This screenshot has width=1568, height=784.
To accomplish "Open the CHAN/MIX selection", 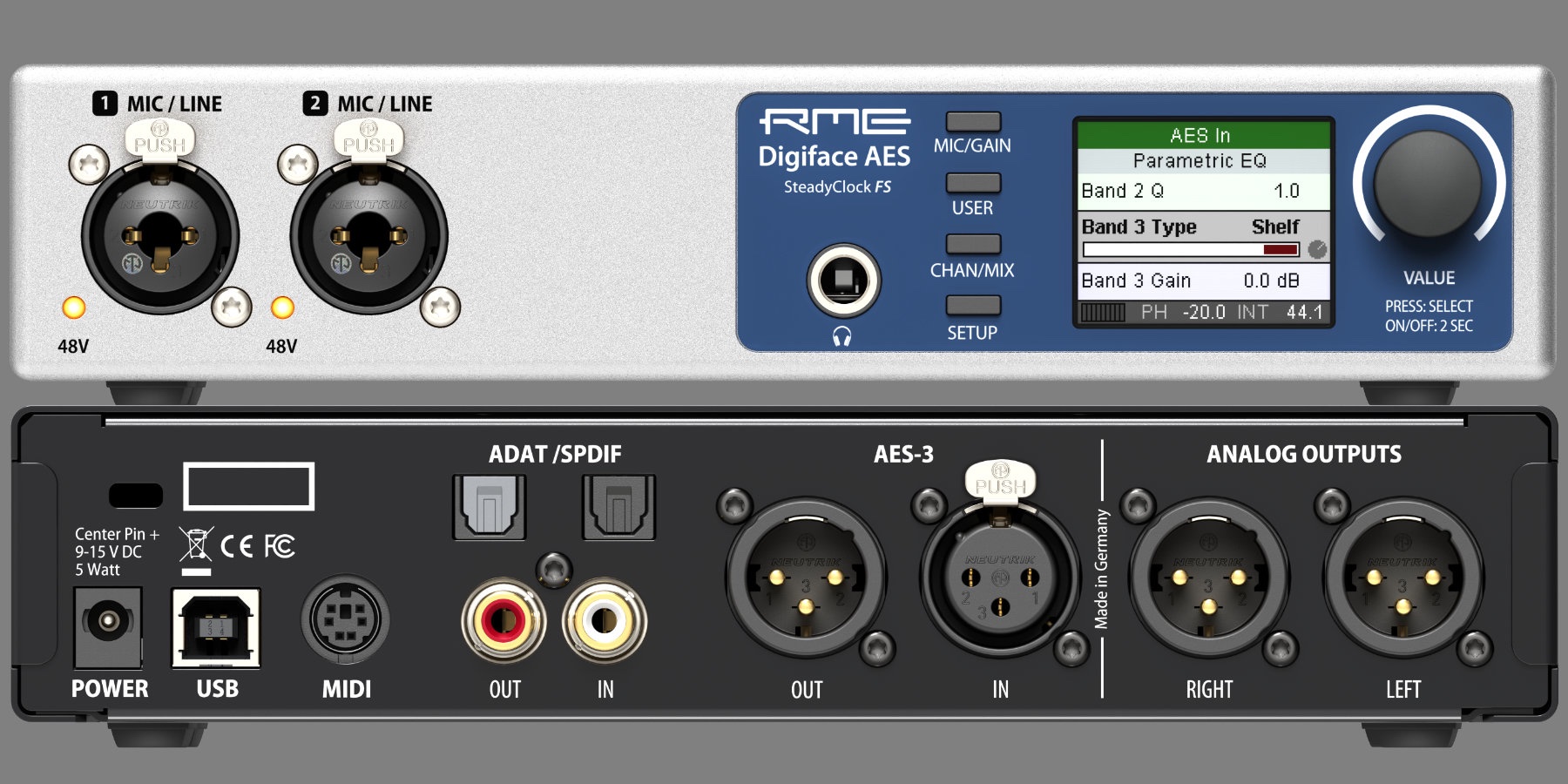I will click(x=973, y=244).
